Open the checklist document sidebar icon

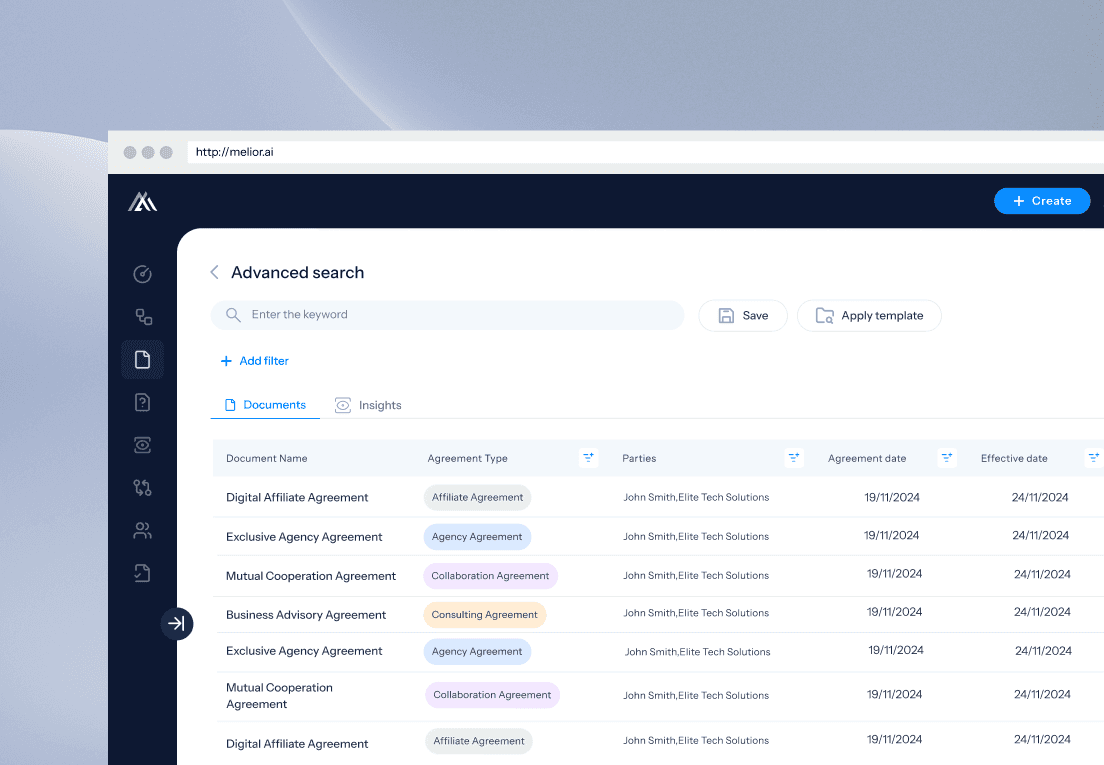point(142,574)
